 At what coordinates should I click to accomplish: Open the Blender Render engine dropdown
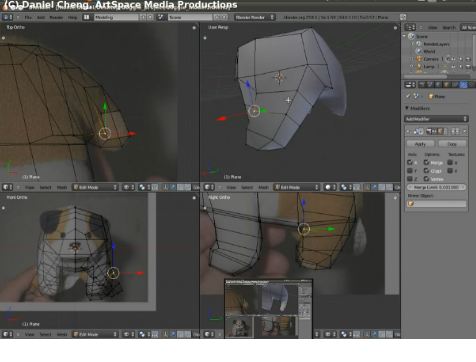[x=254, y=17]
